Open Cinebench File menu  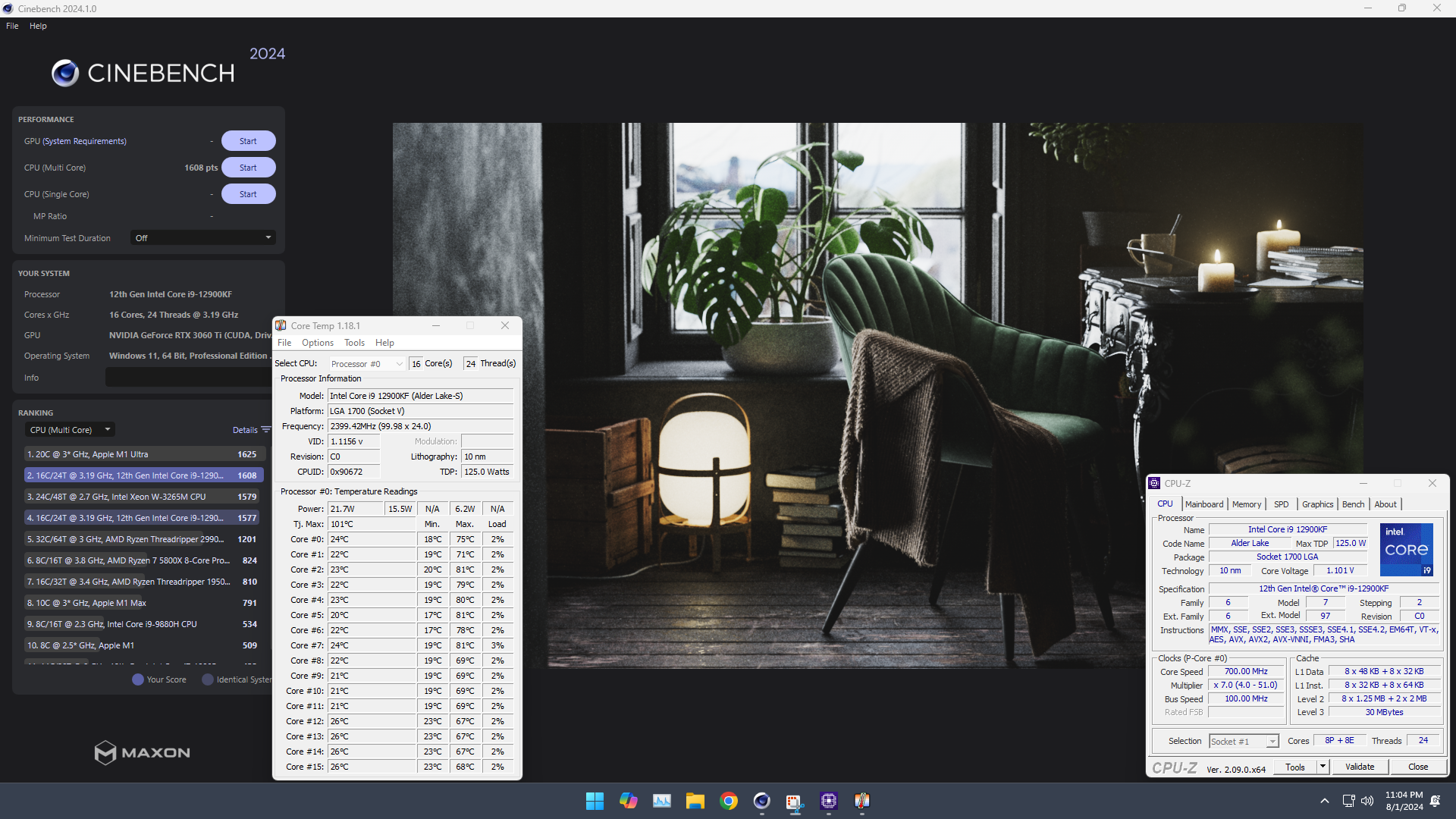[12, 26]
